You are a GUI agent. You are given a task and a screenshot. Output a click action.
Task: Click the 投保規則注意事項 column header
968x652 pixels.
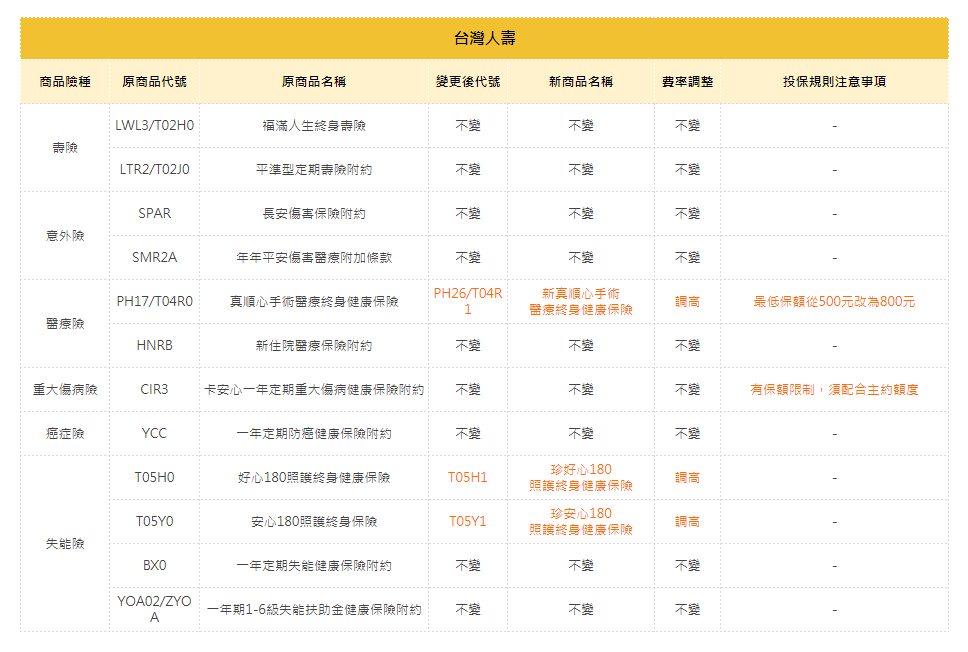(835, 82)
